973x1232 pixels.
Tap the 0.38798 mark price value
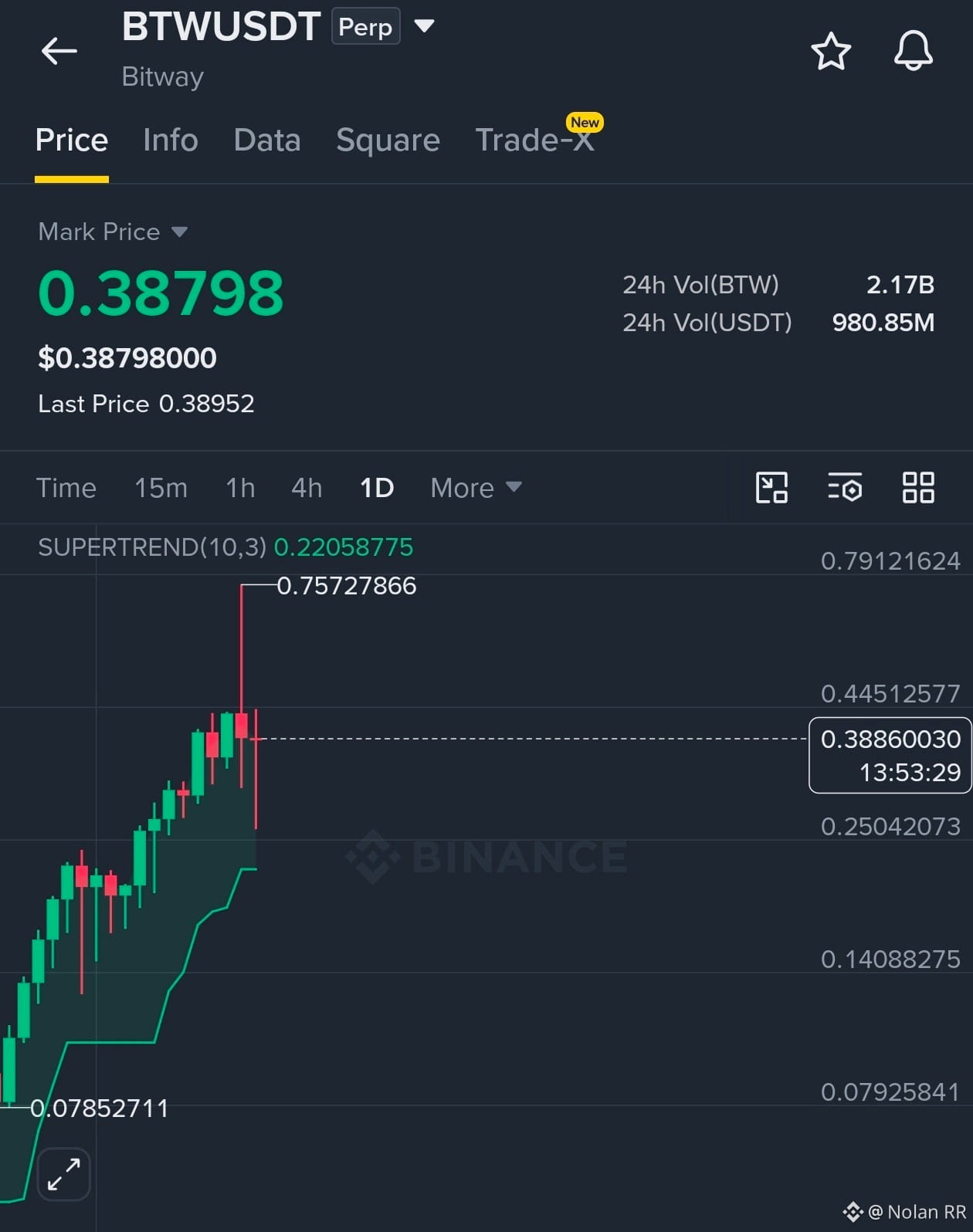(x=161, y=293)
